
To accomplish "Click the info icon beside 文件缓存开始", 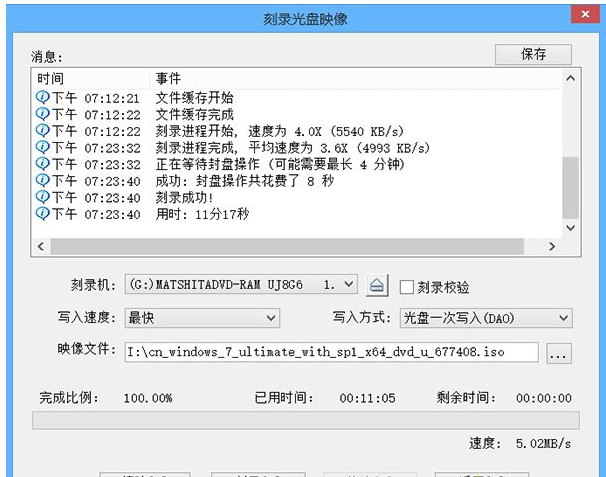I will pos(42,98).
